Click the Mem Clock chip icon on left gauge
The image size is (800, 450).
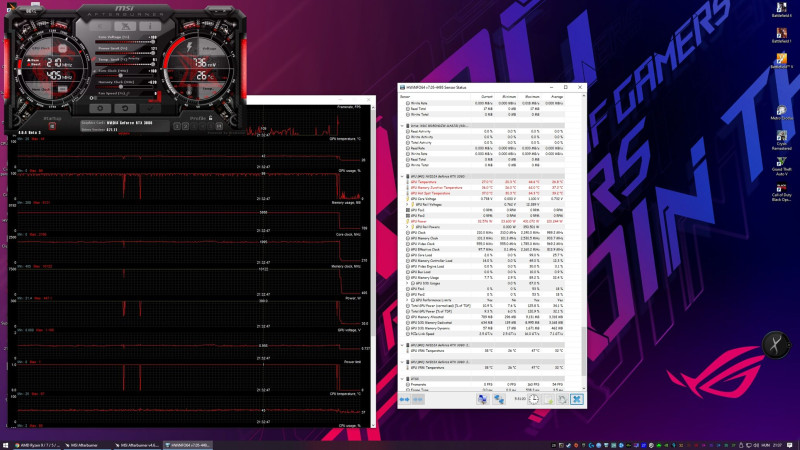pos(62,89)
